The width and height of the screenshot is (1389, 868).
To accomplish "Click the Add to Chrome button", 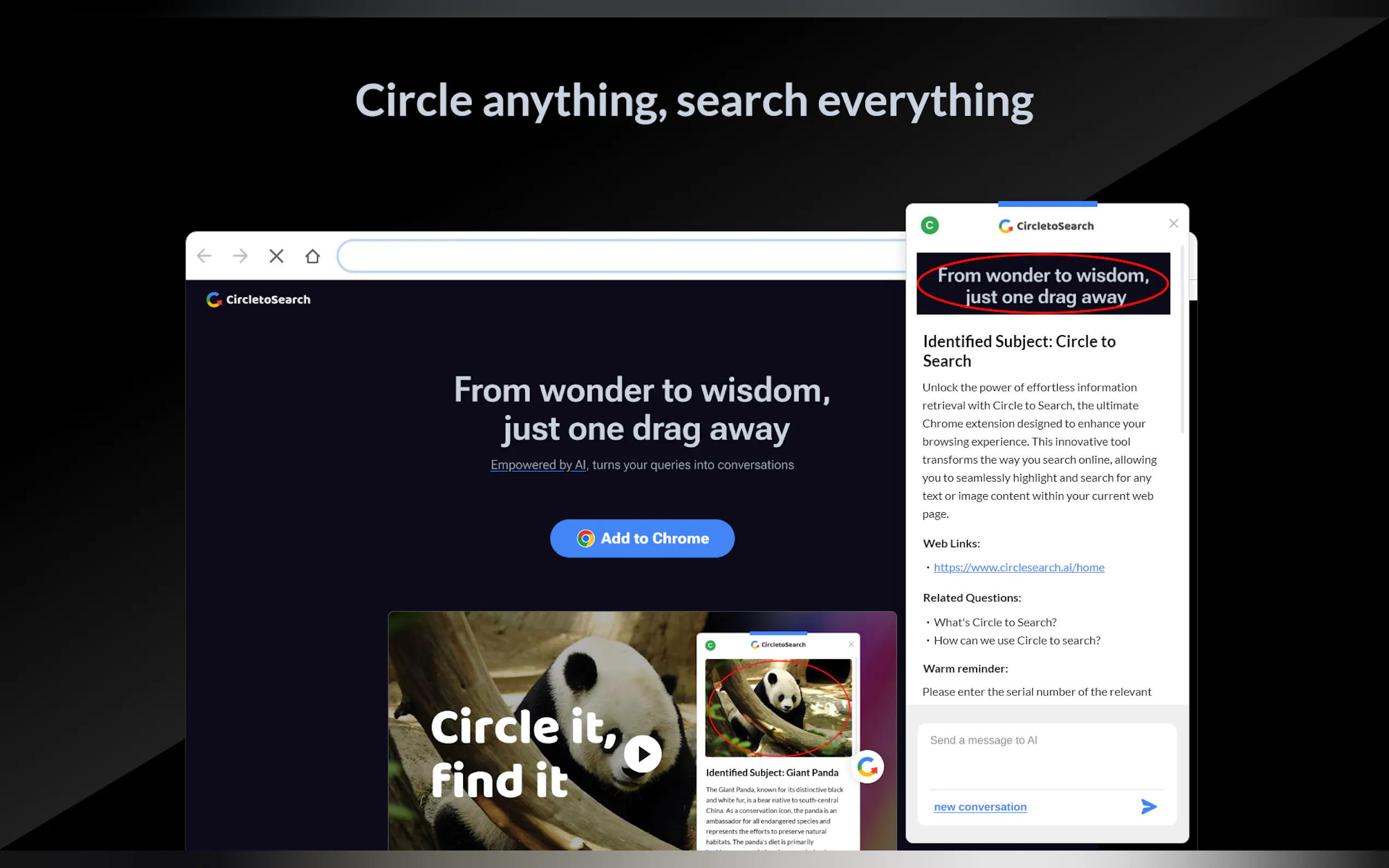I will pos(642,538).
